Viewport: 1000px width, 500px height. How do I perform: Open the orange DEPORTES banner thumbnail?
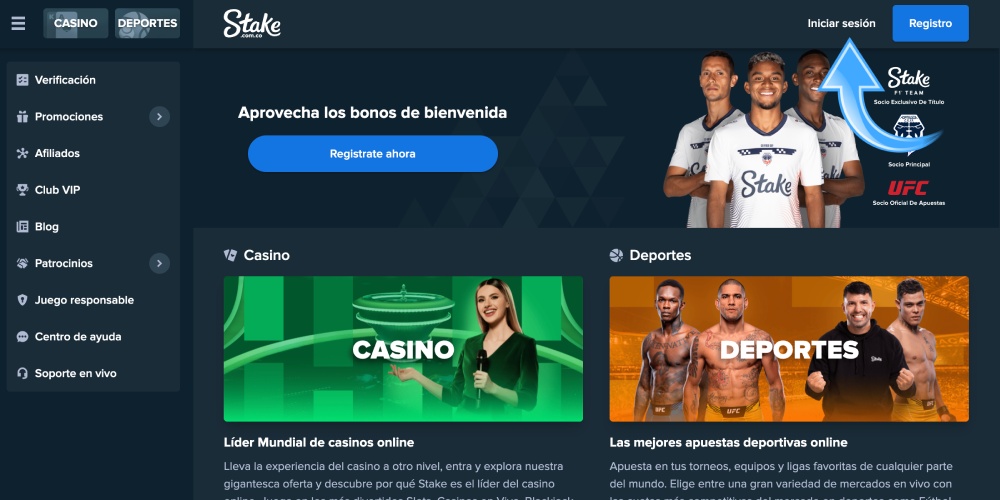(789, 349)
